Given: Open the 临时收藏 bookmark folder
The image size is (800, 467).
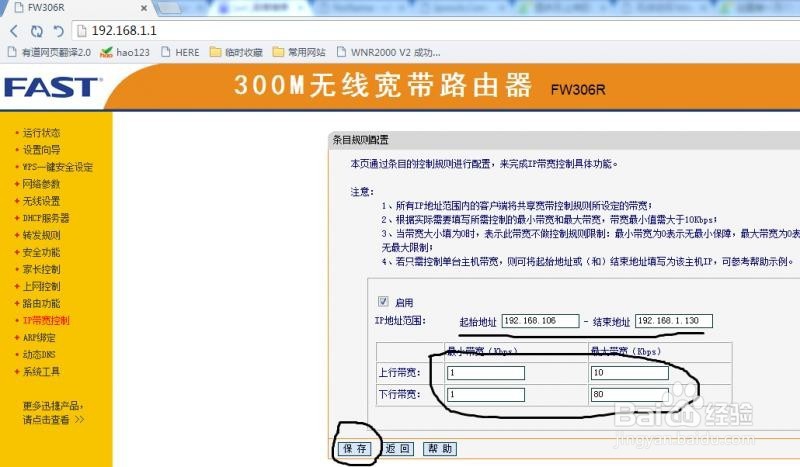Looking at the screenshot, I should coord(236,52).
